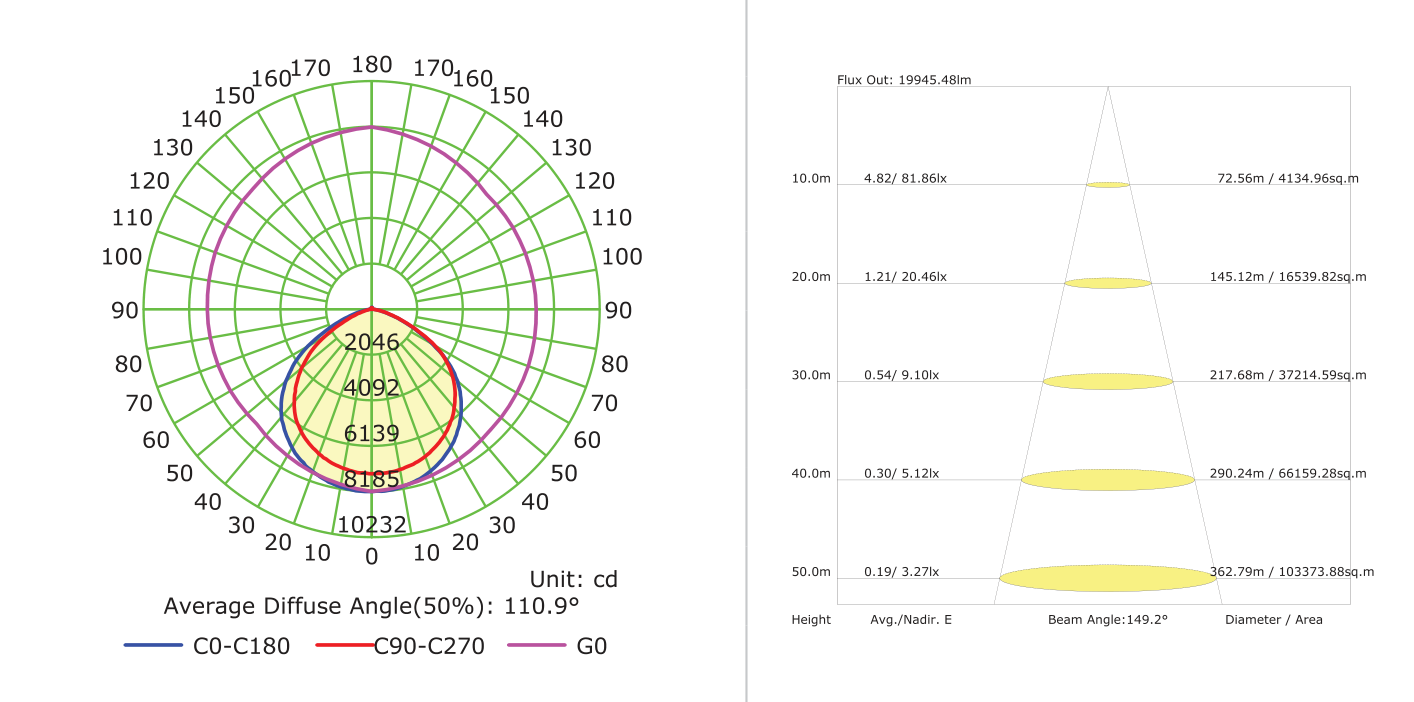Click the 'Diameter / Area' column label

(1274, 620)
